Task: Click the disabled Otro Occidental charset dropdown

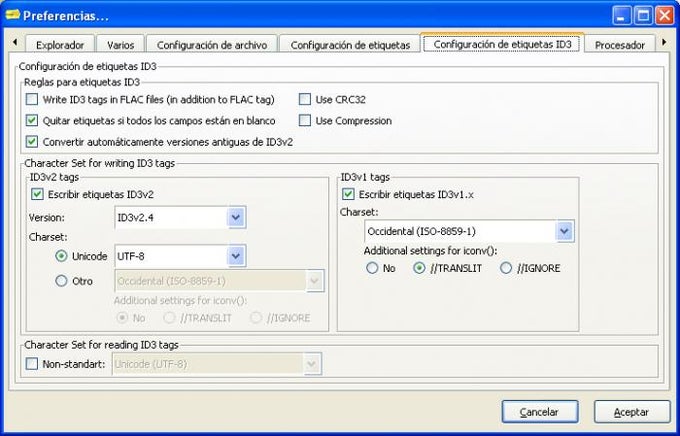Action: click(x=219, y=281)
